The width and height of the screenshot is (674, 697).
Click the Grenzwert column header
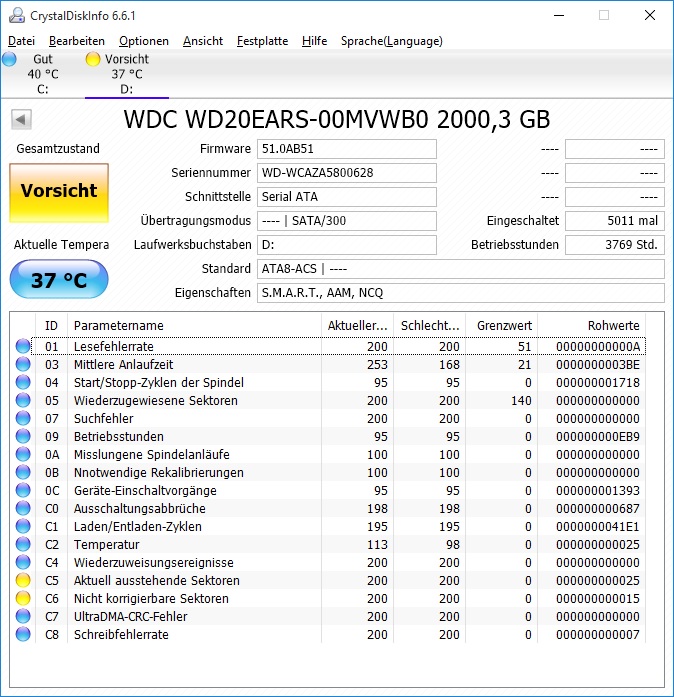coord(502,325)
